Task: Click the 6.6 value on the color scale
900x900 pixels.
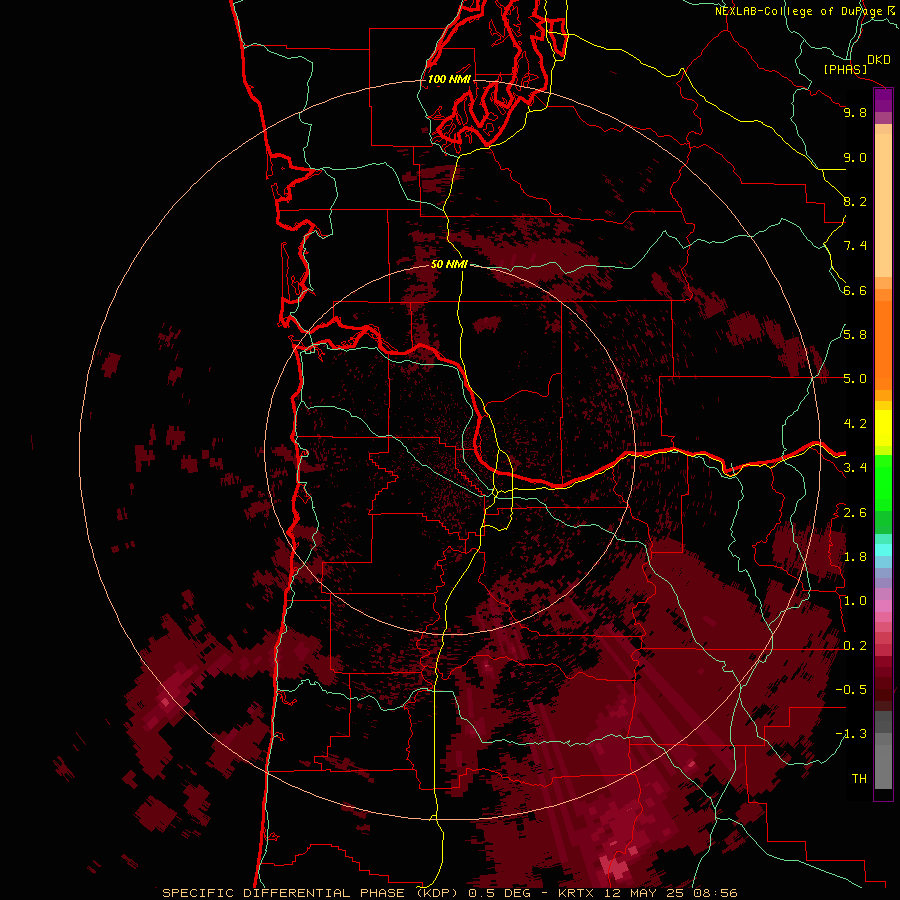Action: coord(855,290)
